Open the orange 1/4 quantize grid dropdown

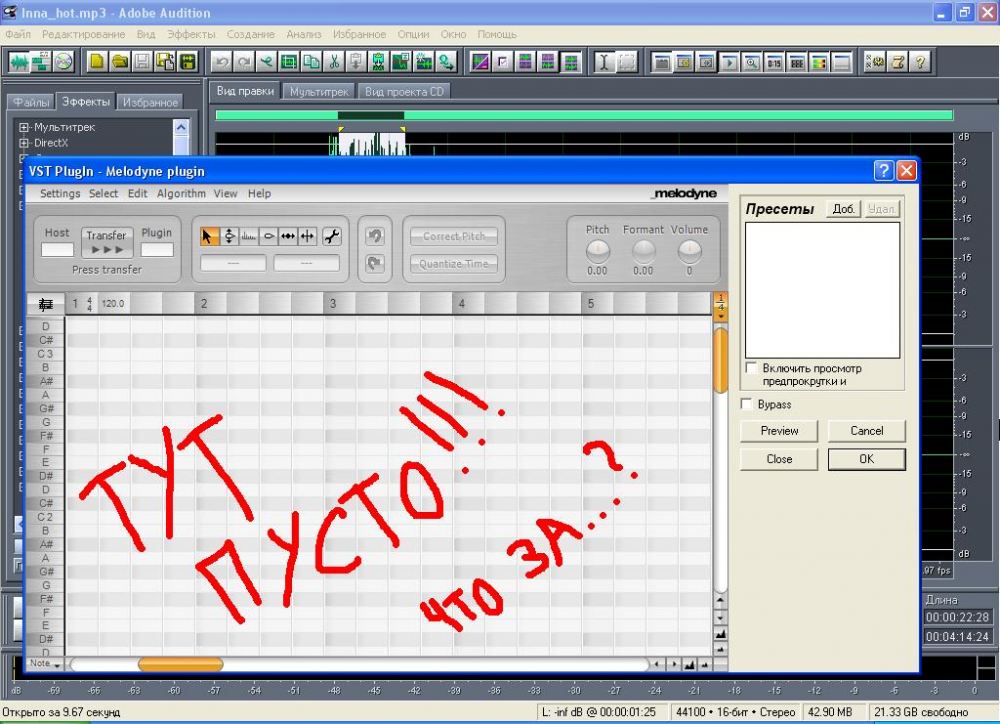(x=721, y=306)
